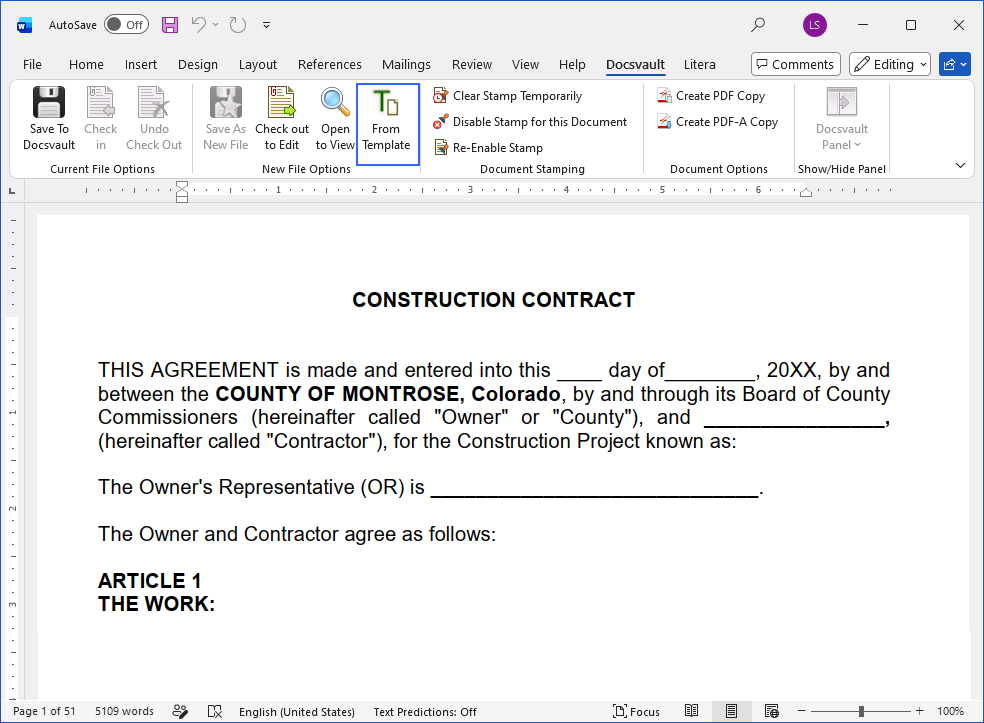Click the first line indent marker
This screenshot has width=984, height=723.
182,186
